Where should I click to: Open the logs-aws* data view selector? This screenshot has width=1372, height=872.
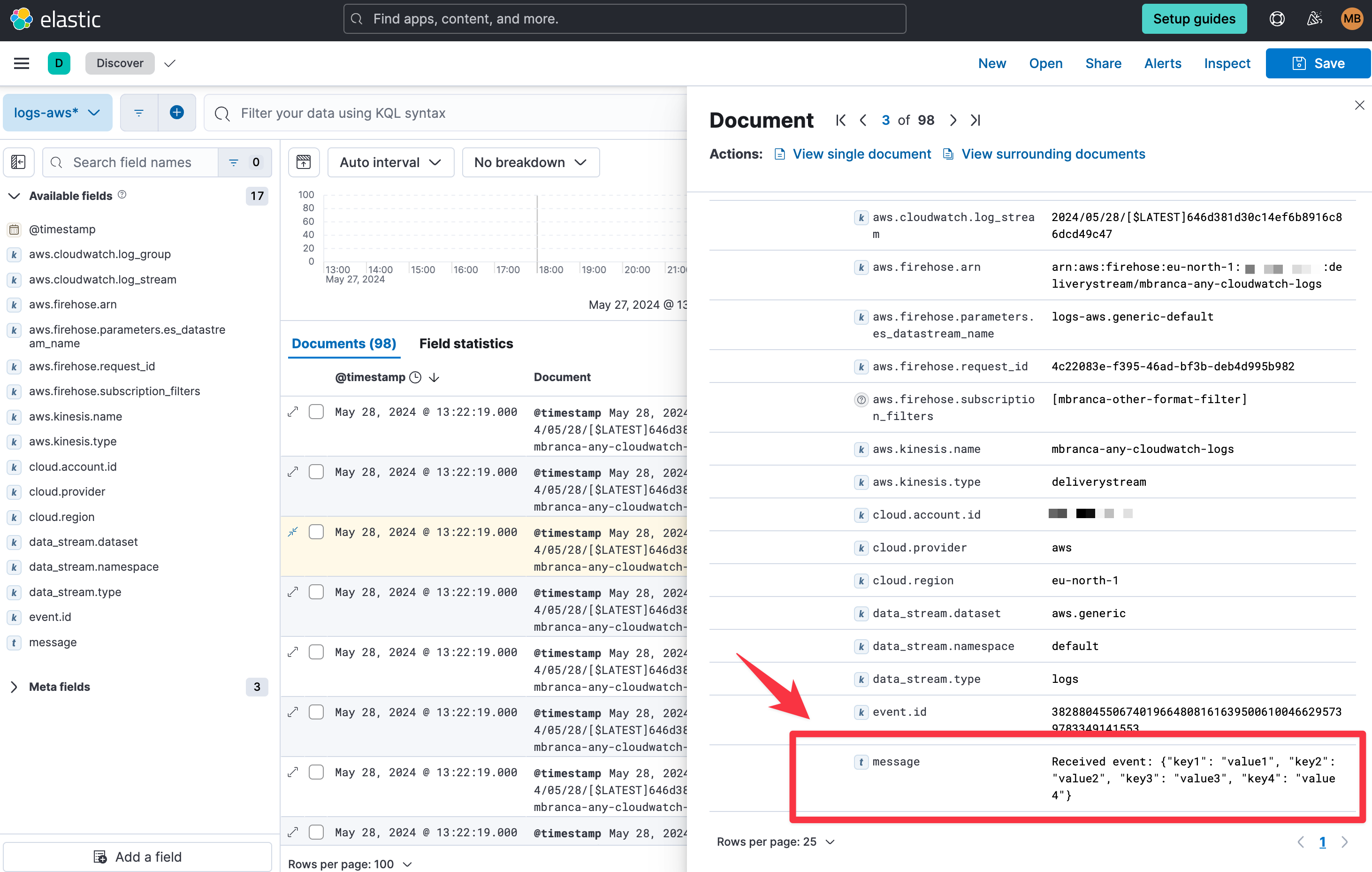[x=57, y=112]
